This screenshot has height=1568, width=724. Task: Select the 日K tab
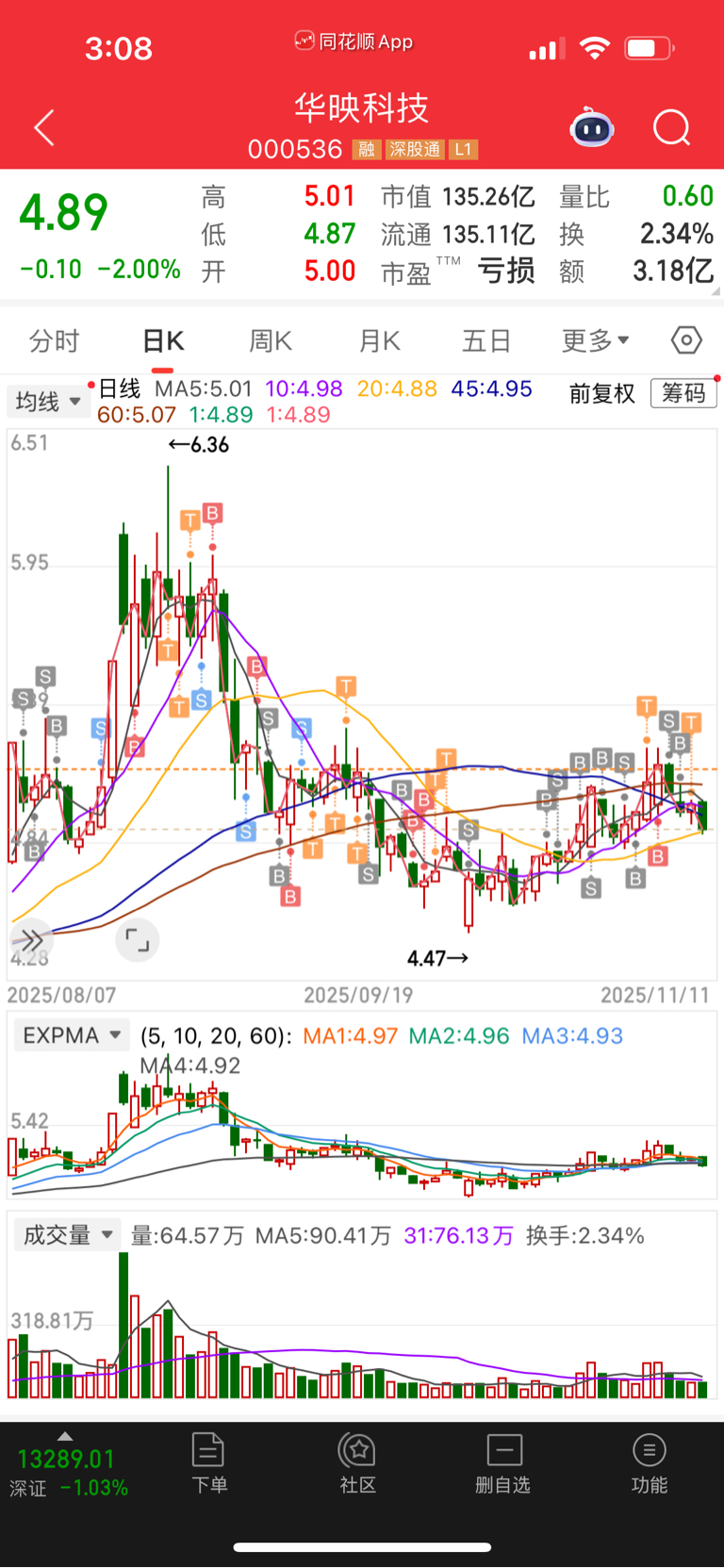(163, 340)
